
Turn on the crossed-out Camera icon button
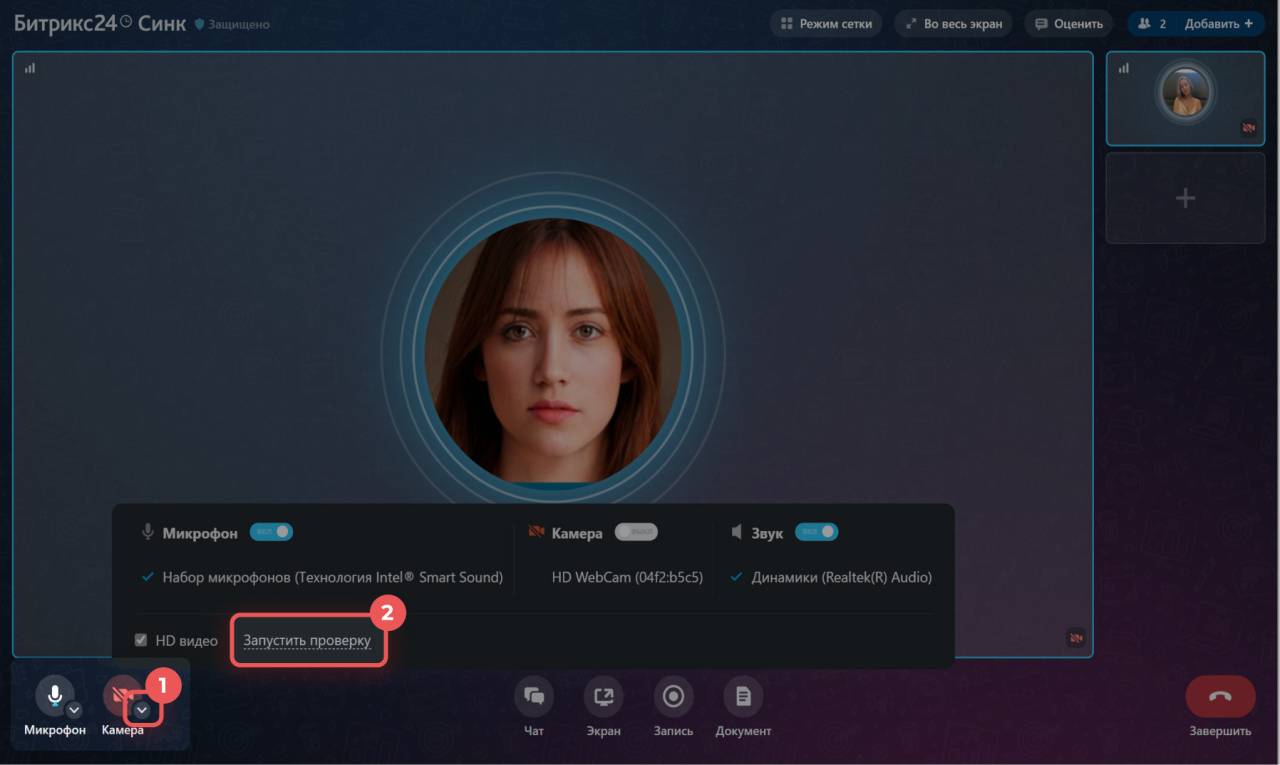coord(120,694)
